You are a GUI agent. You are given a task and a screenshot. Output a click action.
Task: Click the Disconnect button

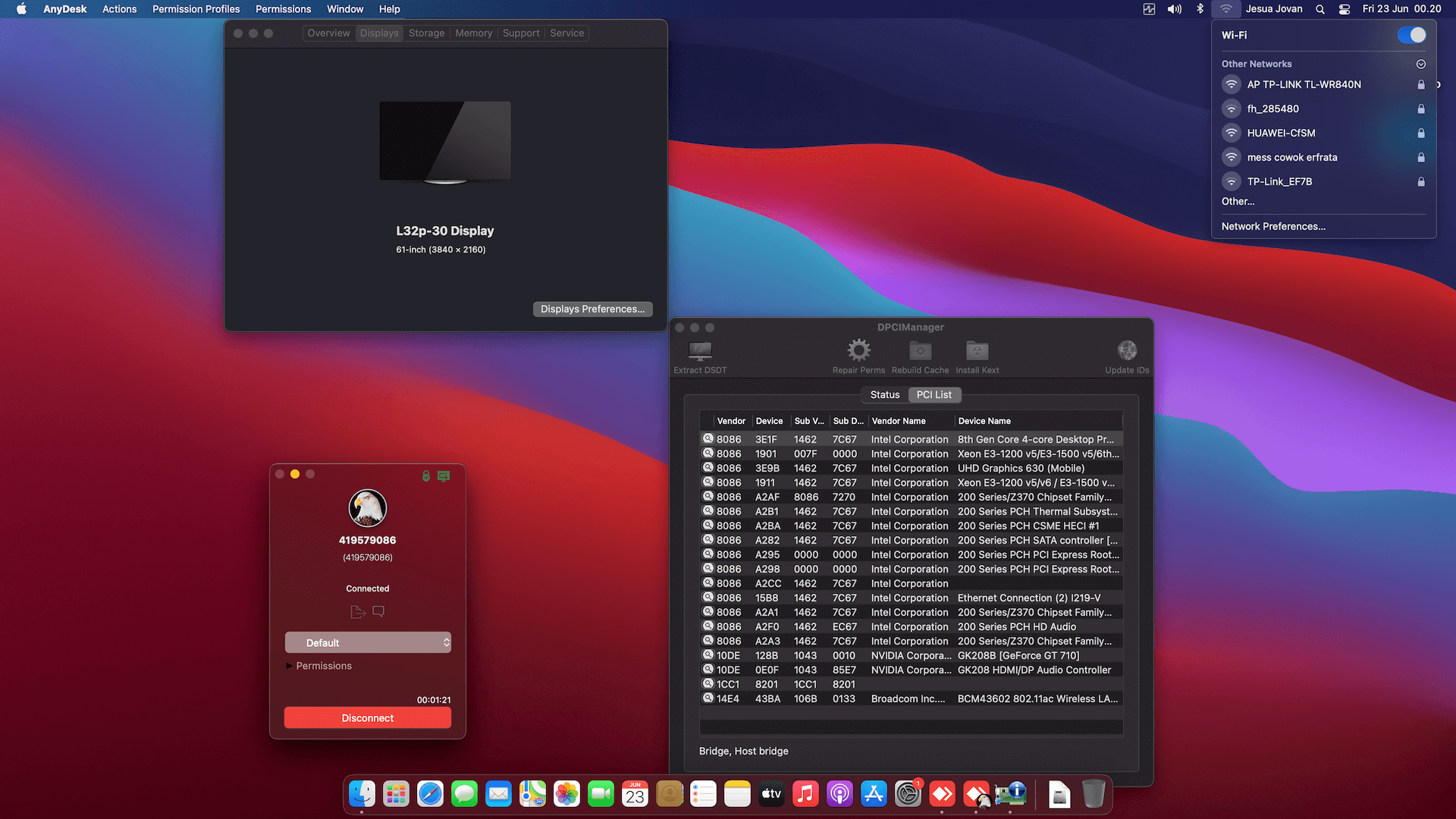367,717
